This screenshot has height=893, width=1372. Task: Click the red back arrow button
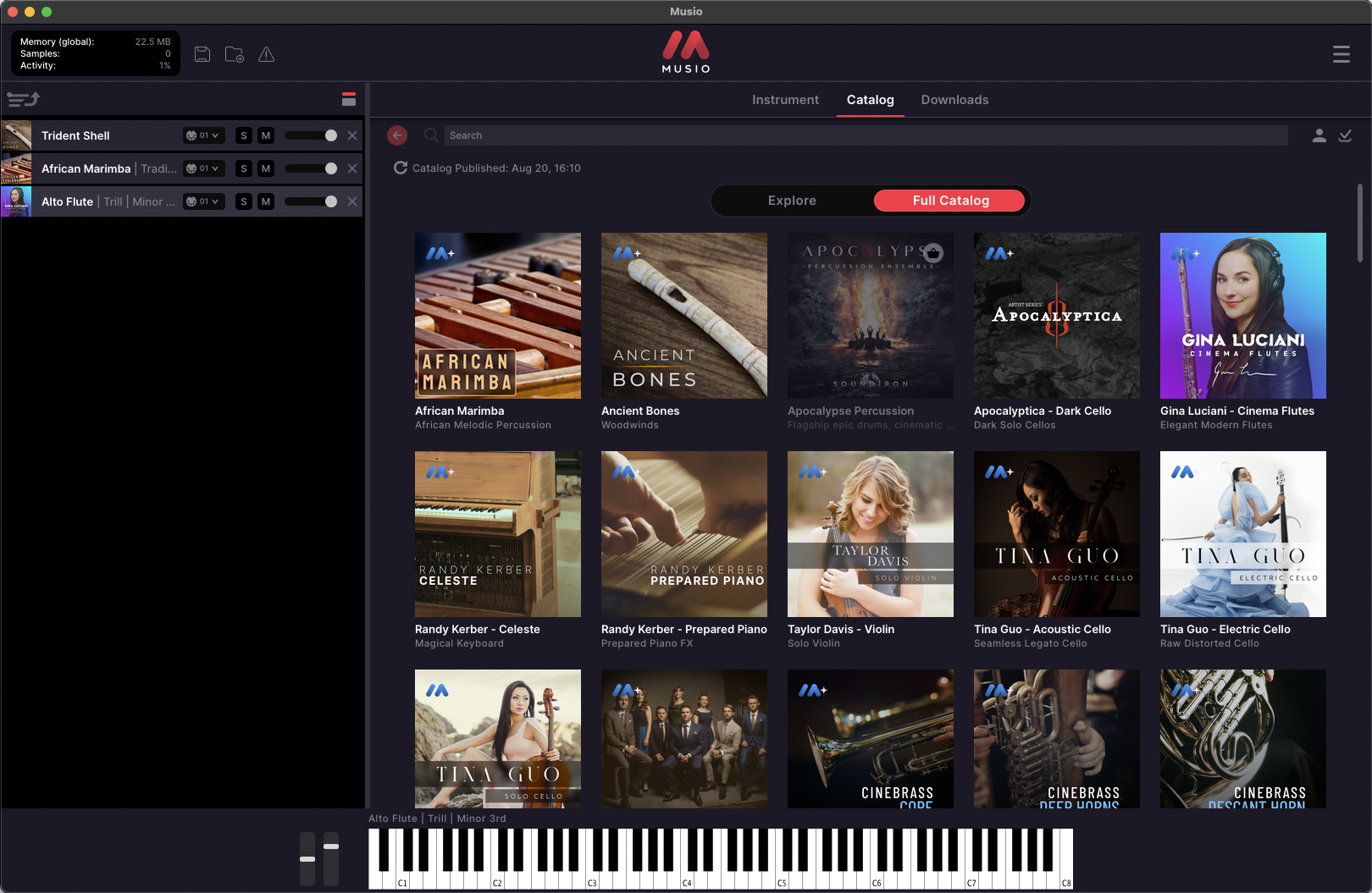(x=397, y=135)
